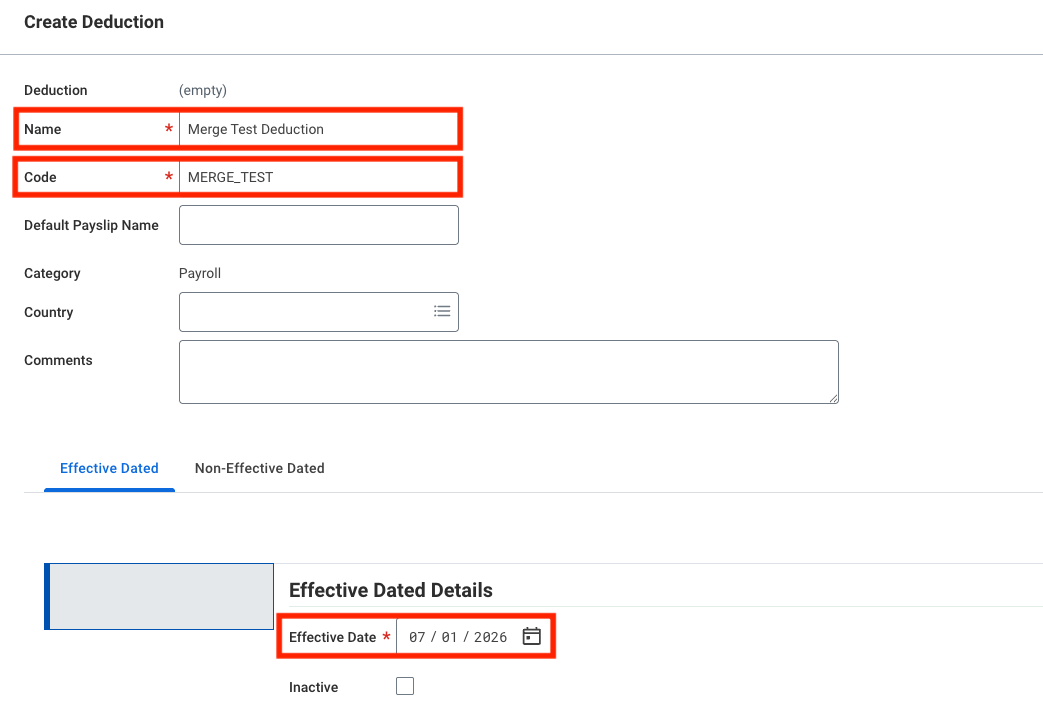Click the Payroll category value

tap(200, 273)
